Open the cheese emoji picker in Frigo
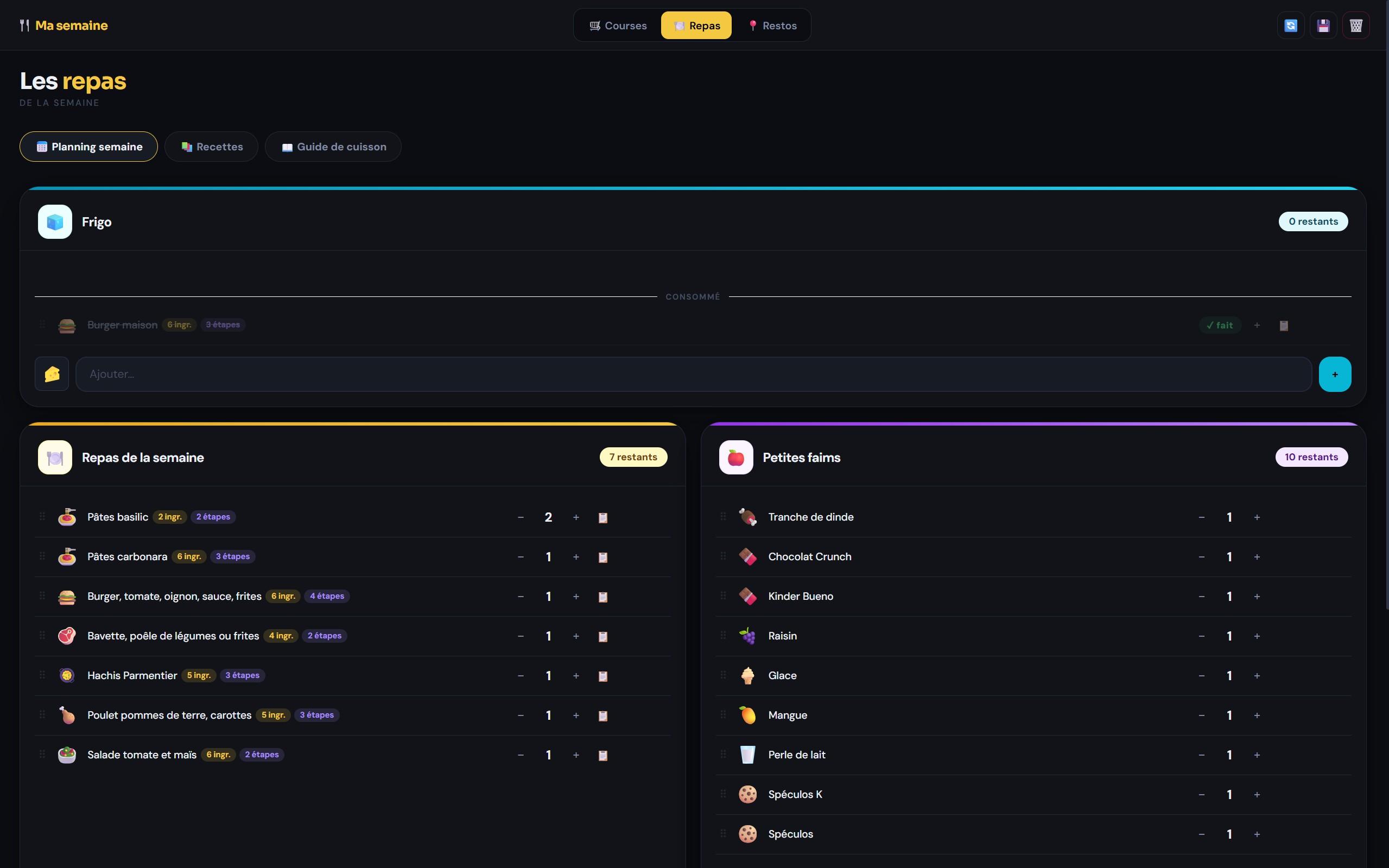 (52, 375)
